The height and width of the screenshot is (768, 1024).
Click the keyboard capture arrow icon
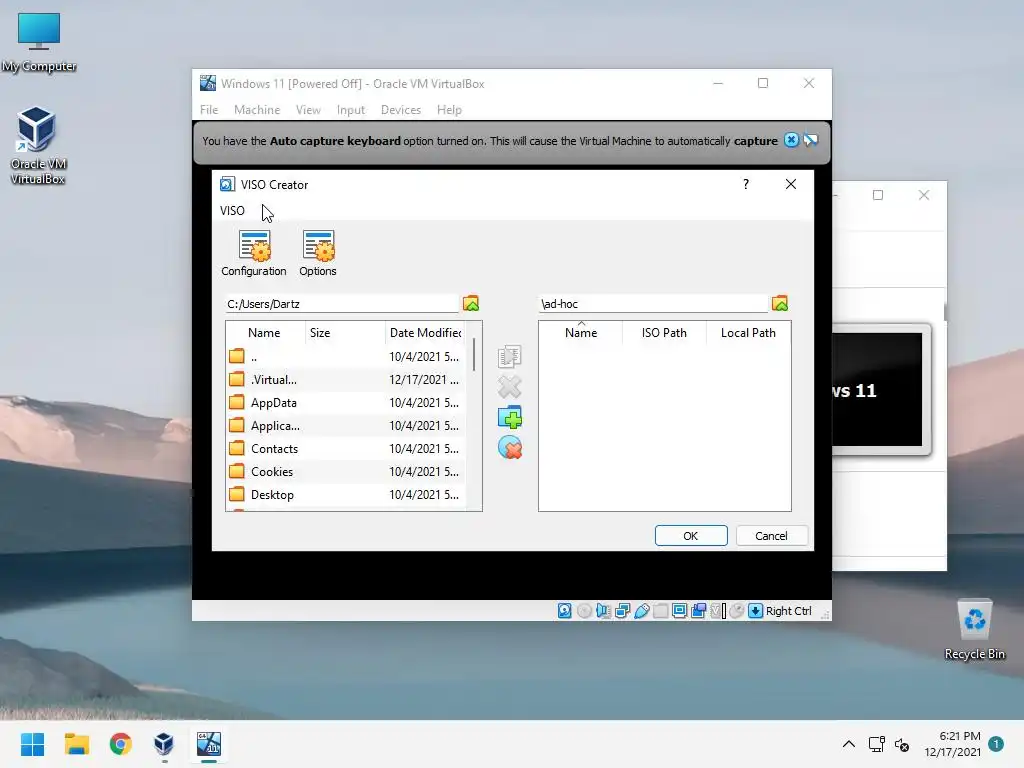pos(756,611)
